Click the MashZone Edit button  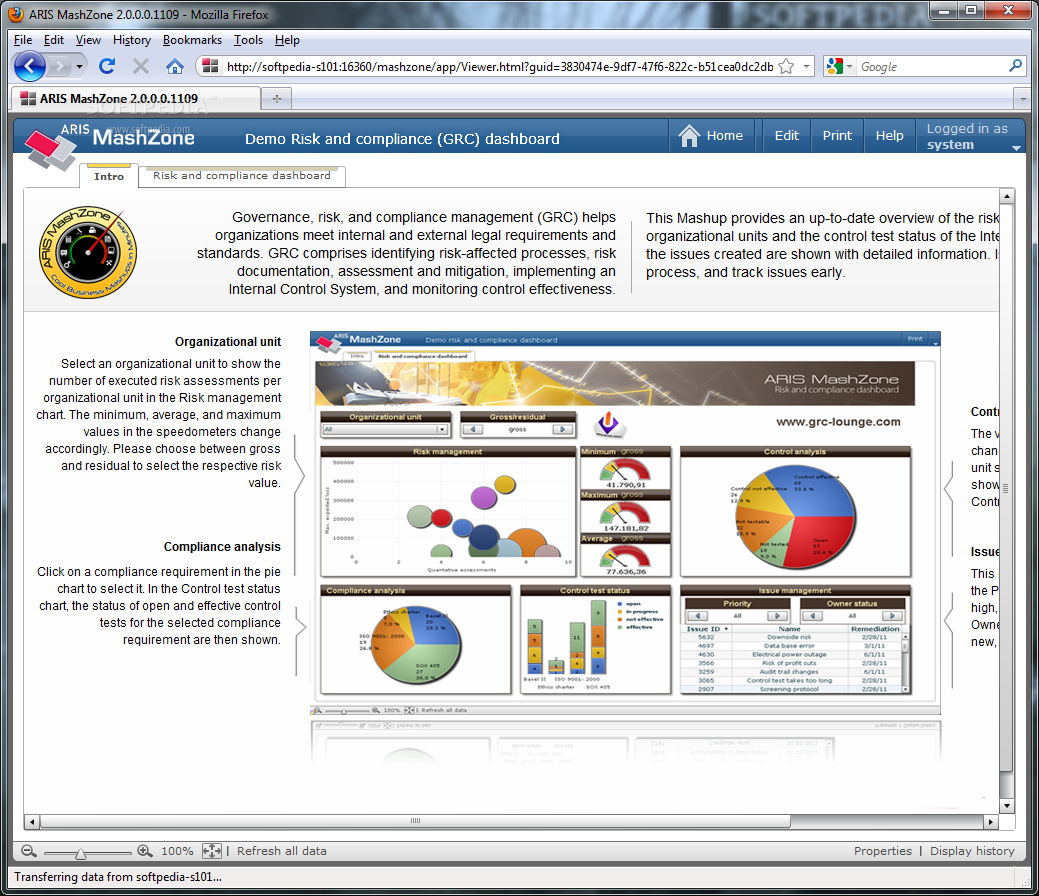point(787,135)
